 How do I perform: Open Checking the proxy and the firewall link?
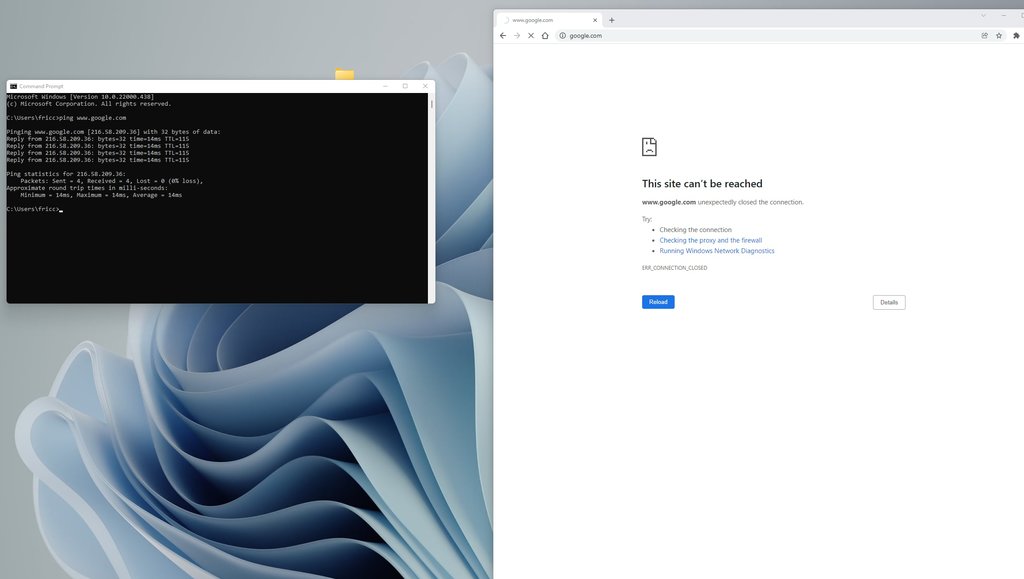(711, 240)
